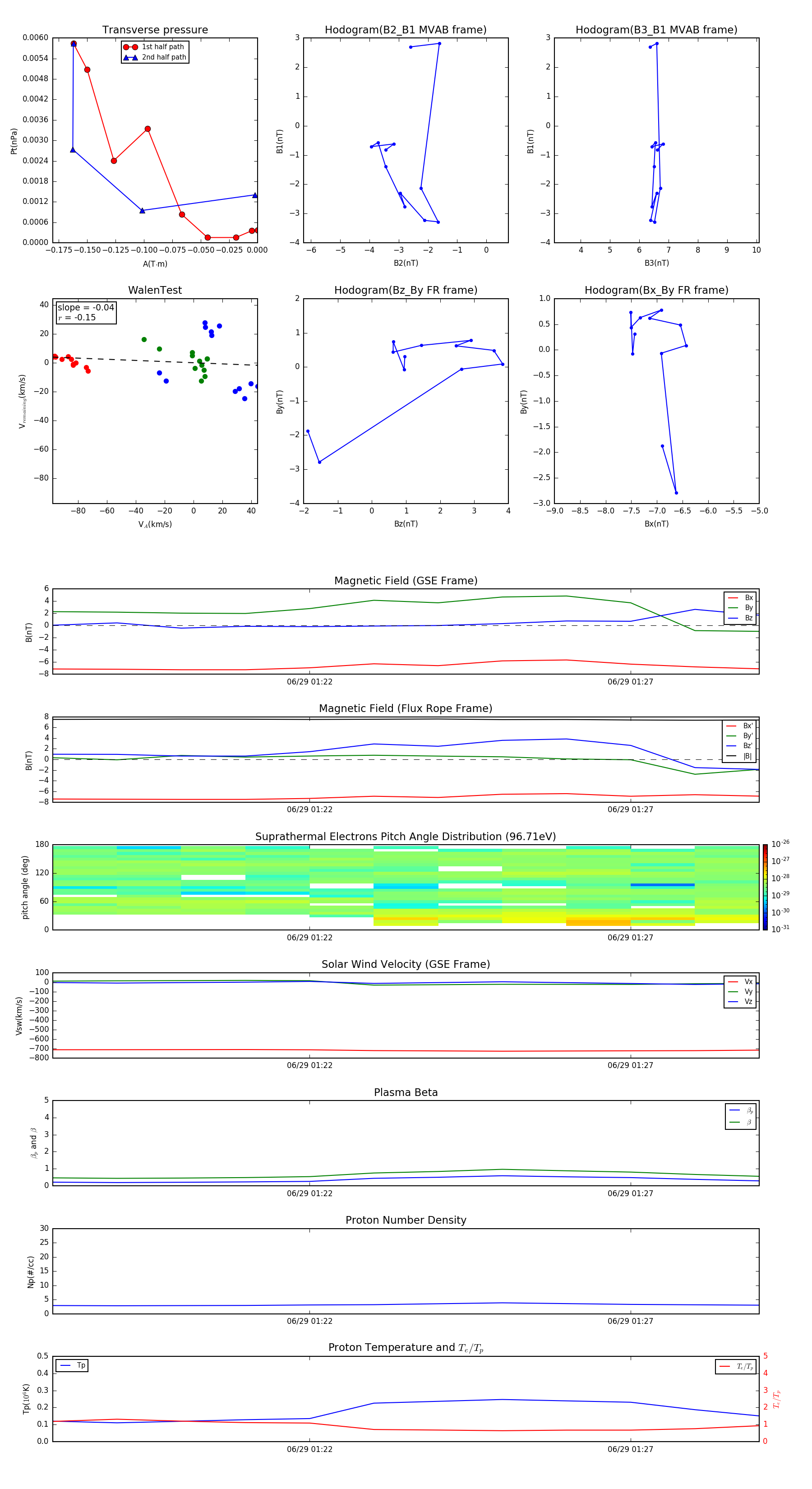
Task: Click the 'slope = -0.04' annotation
Action: point(86,308)
